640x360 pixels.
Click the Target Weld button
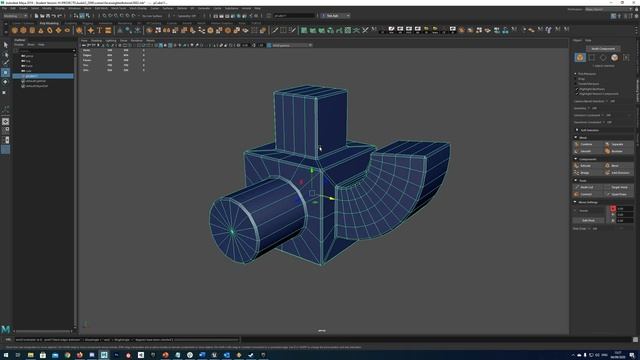coord(619,187)
